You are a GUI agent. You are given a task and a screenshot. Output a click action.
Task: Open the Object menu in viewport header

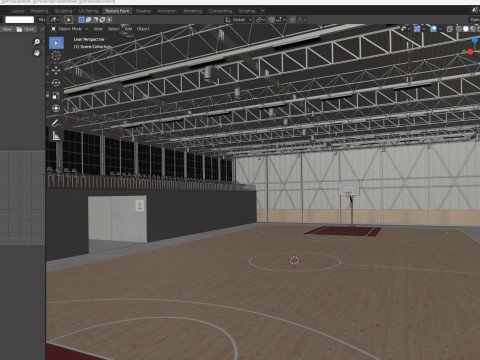pos(143,29)
